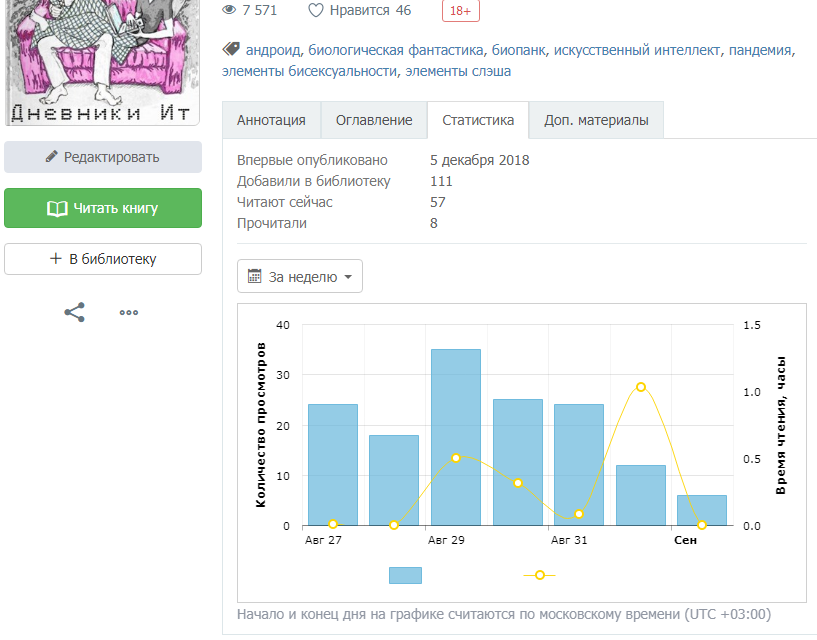Click the peak yellow point on the line
This screenshot has height=640, width=817.
click(640, 387)
